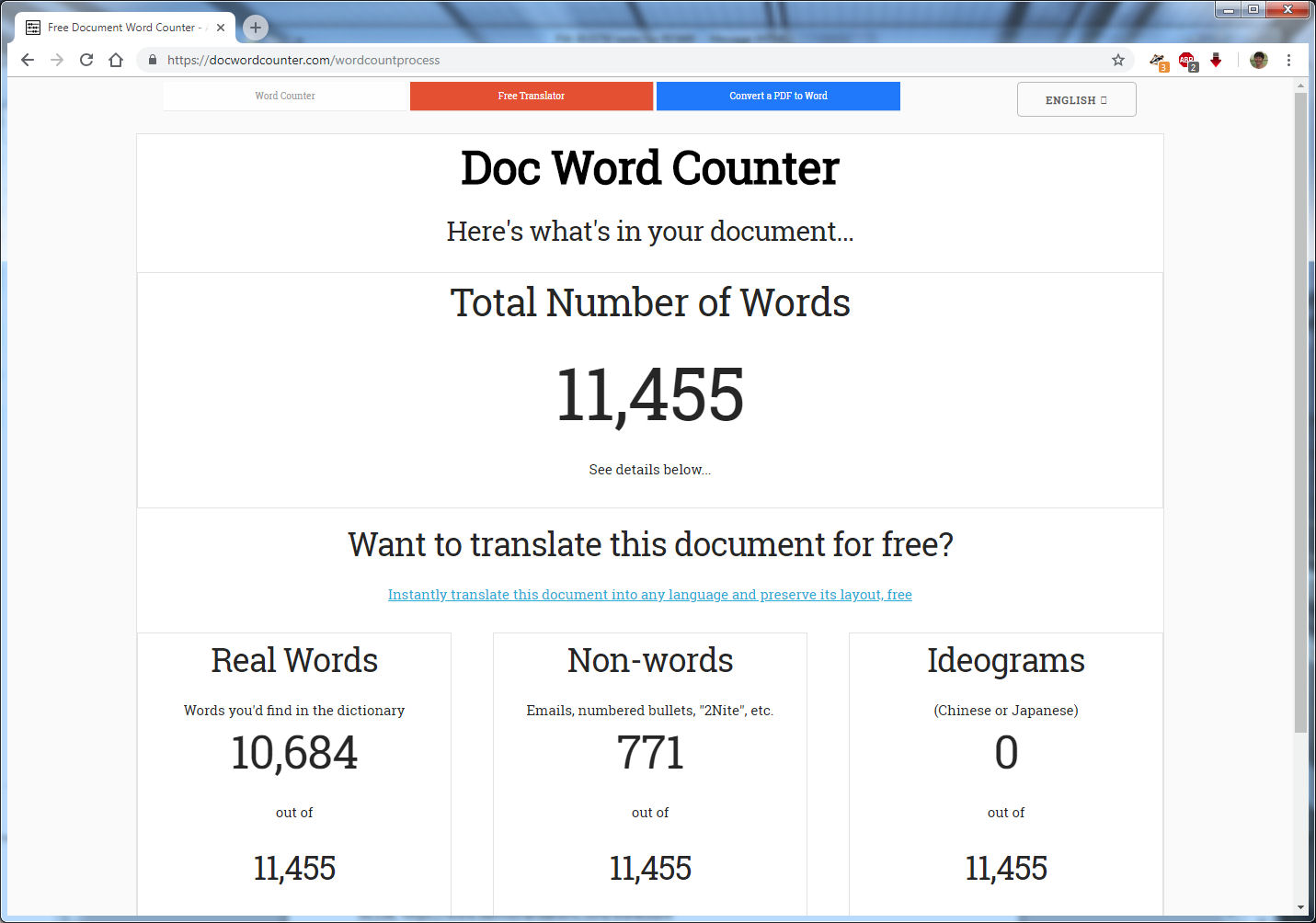
Task: Open the fox extension showing badge 3
Action: 1157,60
